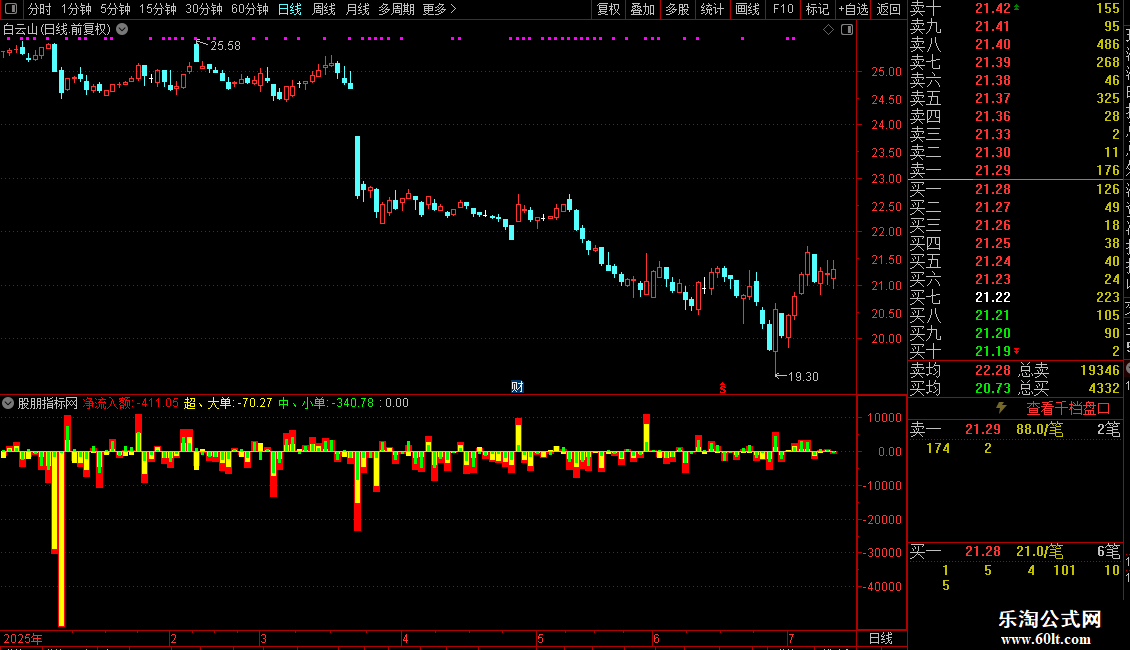Image resolution: width=1130 pixels, height=650 pixels.
Task: Click the 买五 price 21.24 row
Action: [1015, 261]
